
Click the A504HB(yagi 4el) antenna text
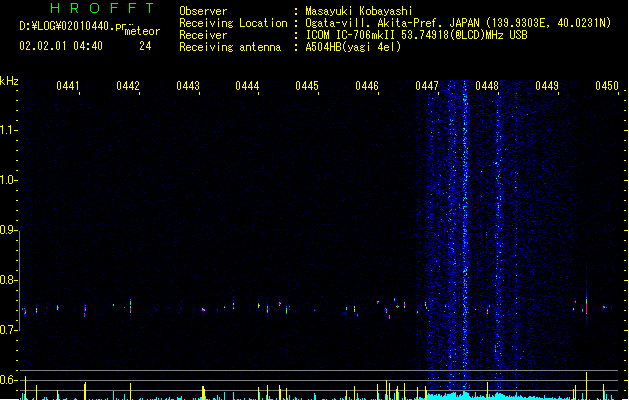pyautogui.click(x=353, y=47)
